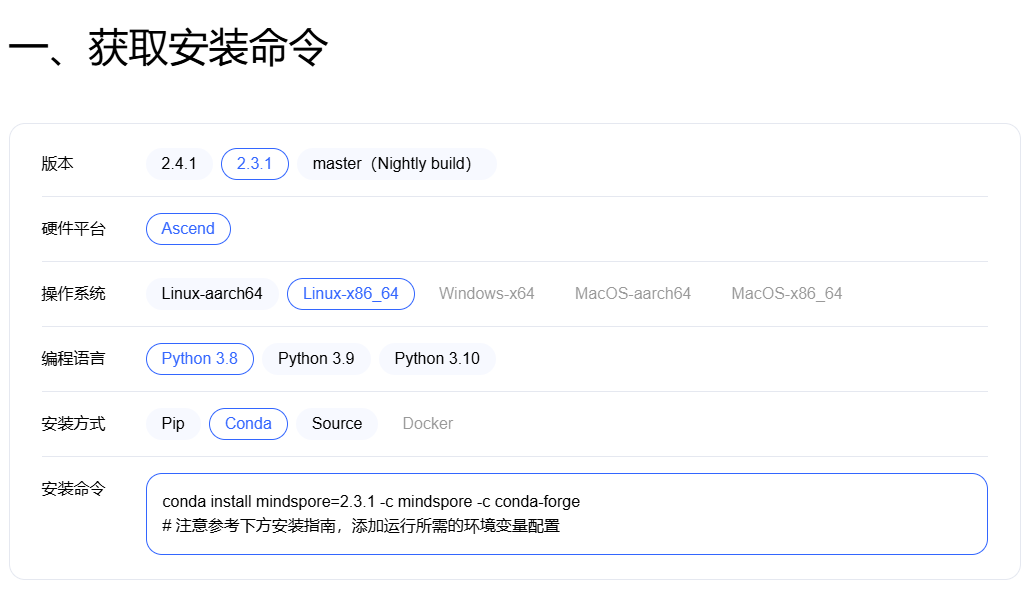1033x599 pixels.
Task: Select Python 3.10 language option
Action: click(x=437, y=359)
